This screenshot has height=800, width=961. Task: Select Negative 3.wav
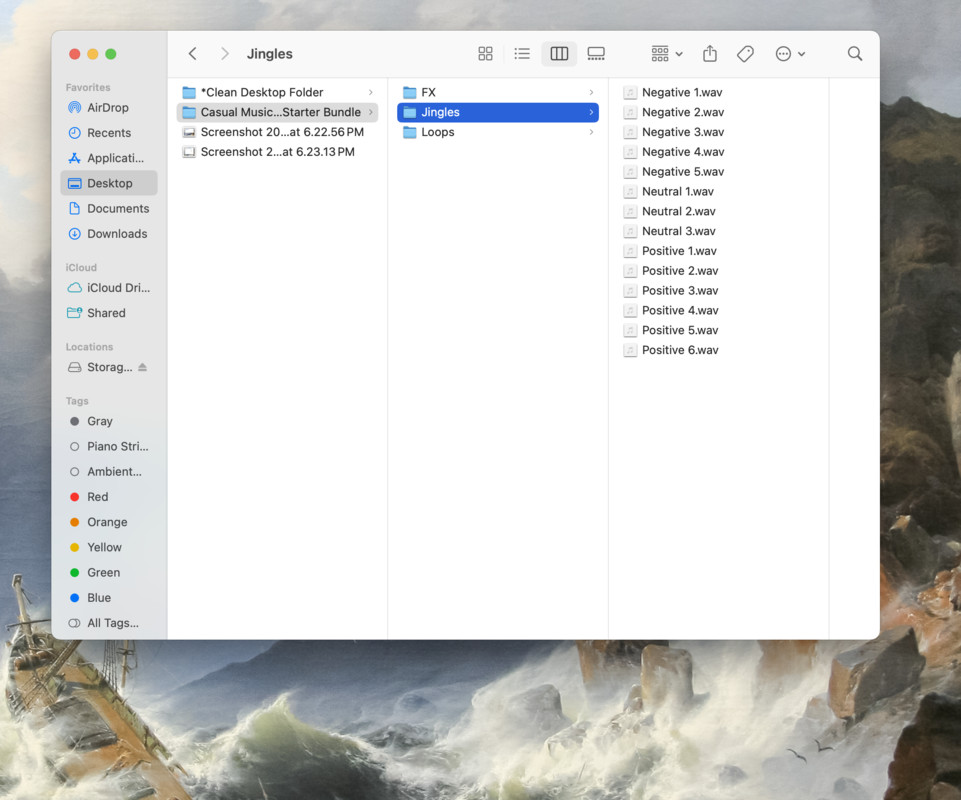pyautogui.click(x=718, y=132)
